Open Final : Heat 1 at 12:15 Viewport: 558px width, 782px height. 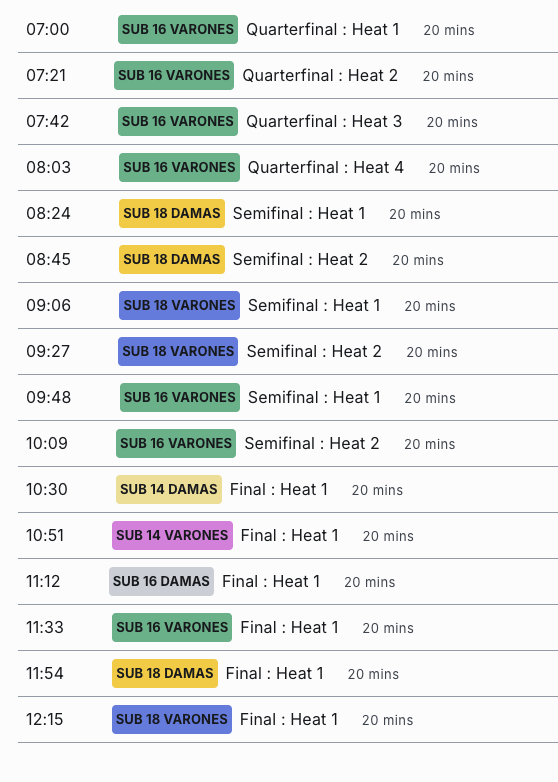(x=289, y=719)
